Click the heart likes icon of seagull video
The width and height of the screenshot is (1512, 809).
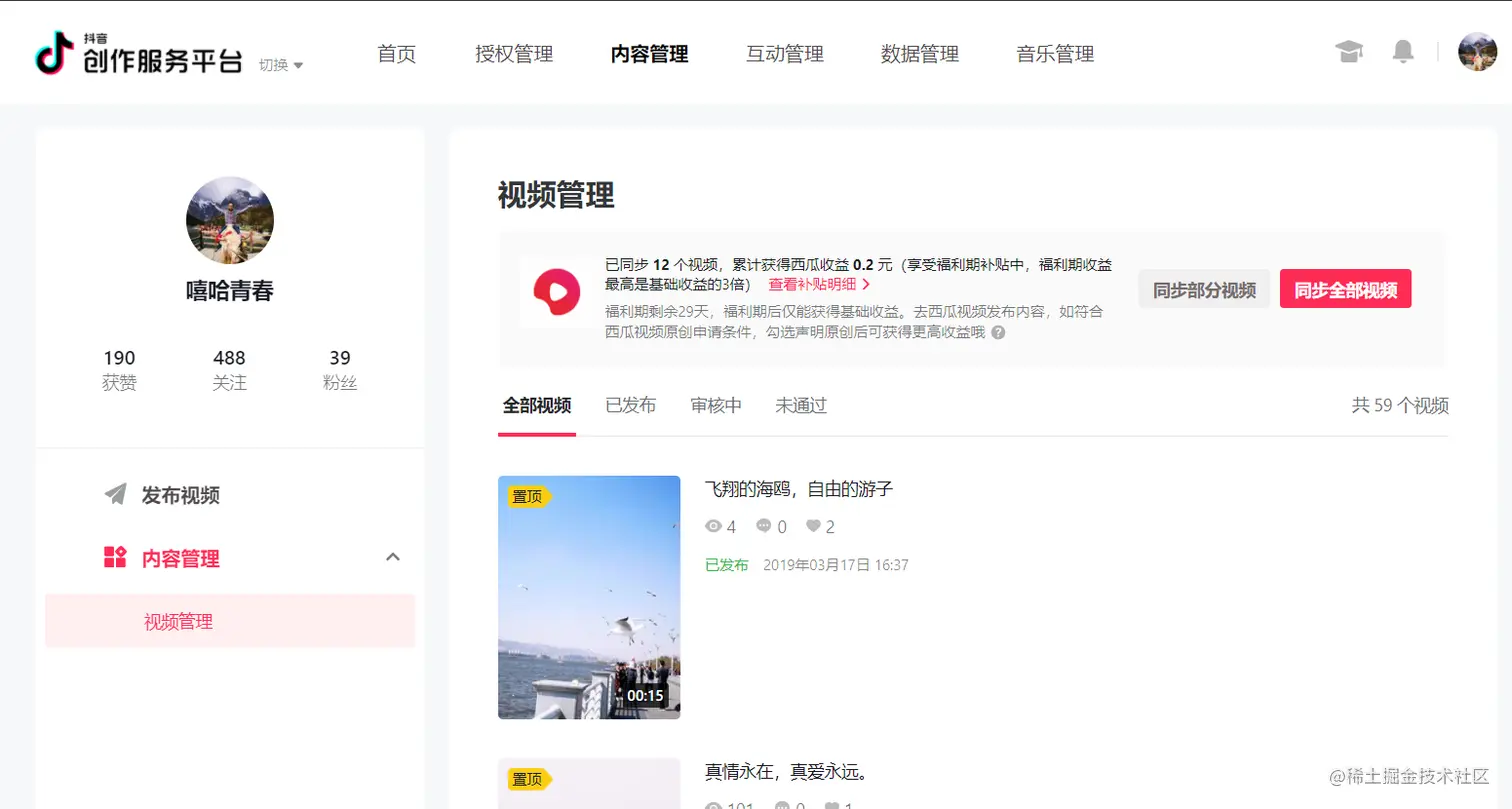click(x=814, y=526)
